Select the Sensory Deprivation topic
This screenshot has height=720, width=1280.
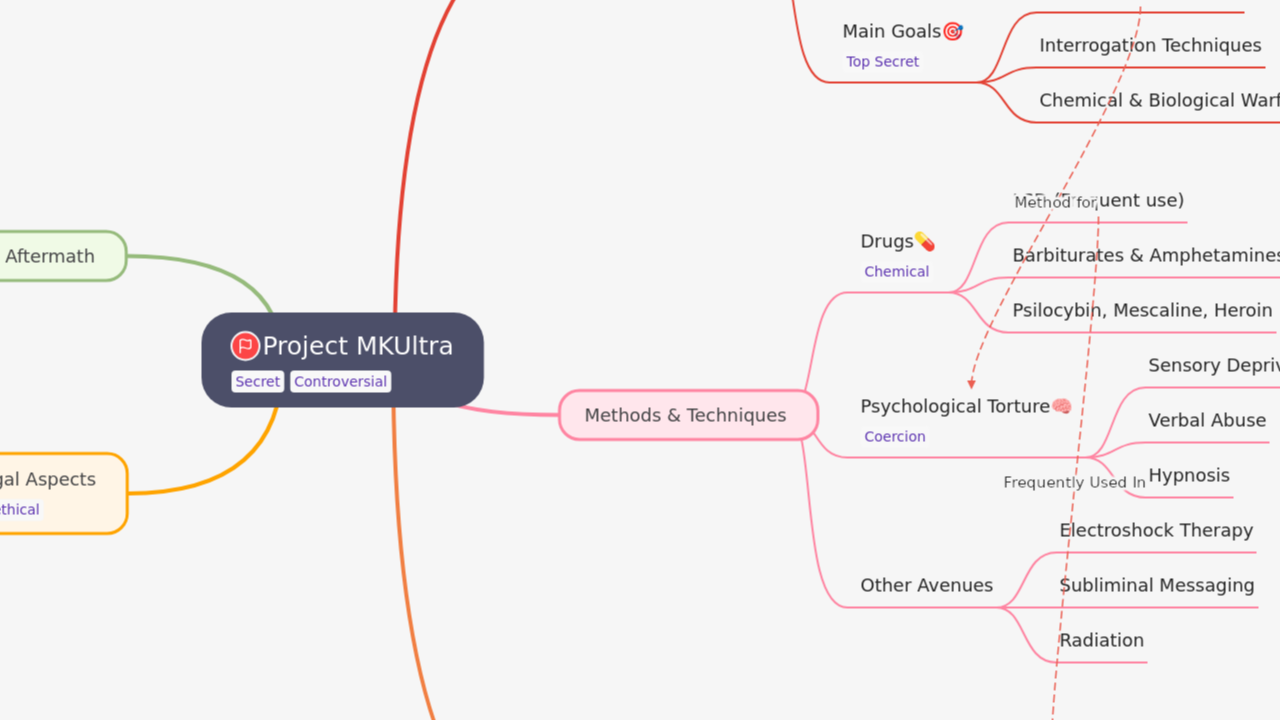coord(1214,365)
